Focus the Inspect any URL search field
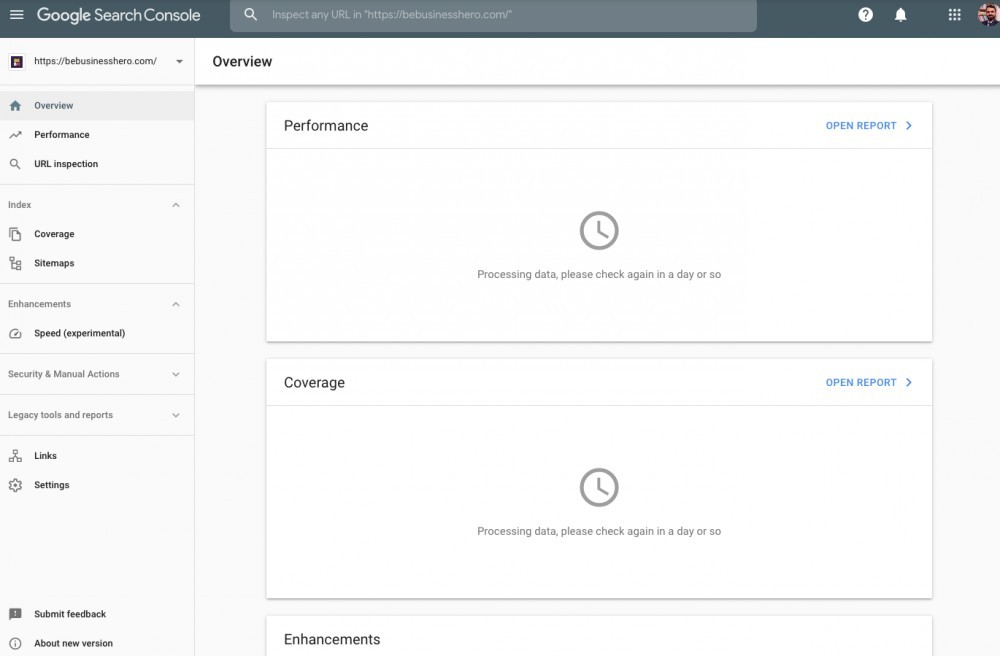 [493, 15]
